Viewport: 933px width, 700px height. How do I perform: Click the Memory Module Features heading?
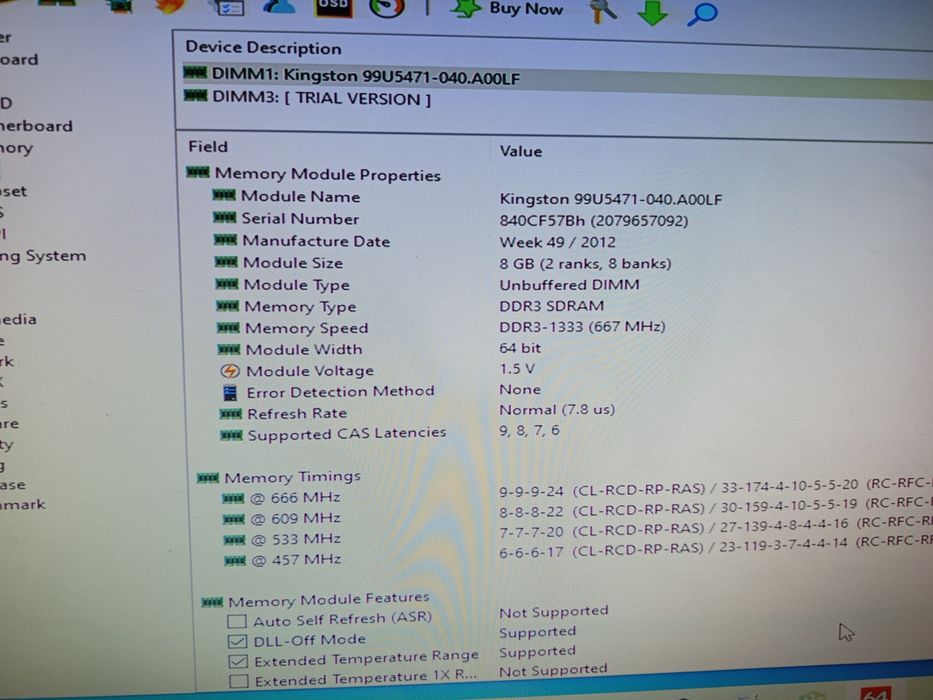pyautogui.click(x=328, y=600)
